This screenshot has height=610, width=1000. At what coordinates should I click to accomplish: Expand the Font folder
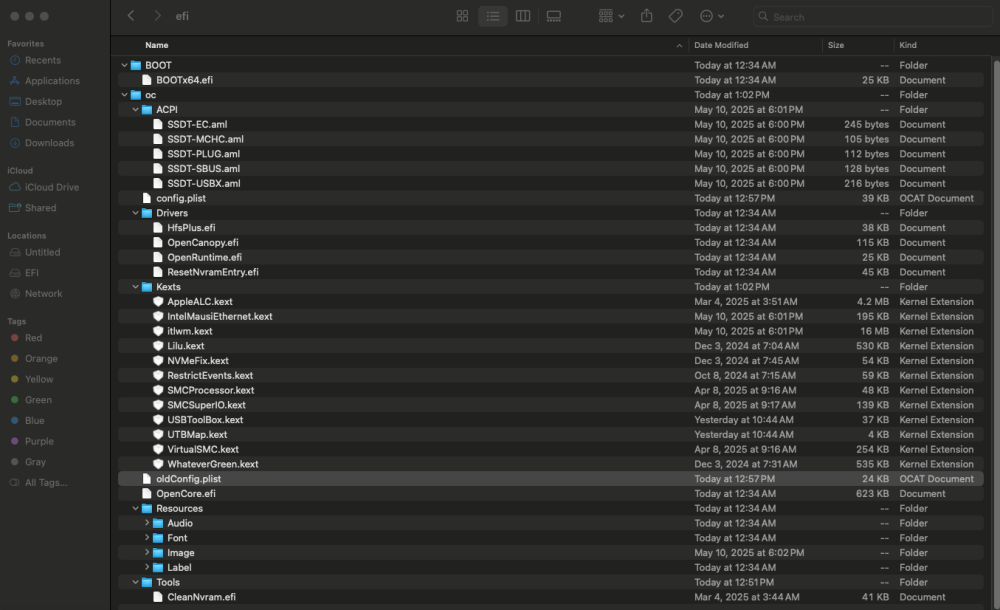click(147, 538)
